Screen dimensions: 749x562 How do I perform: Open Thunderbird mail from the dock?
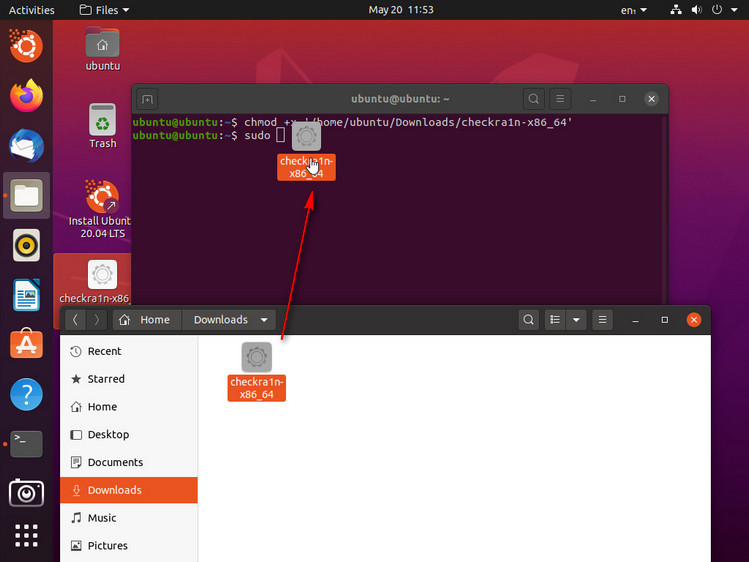[27, 146]
